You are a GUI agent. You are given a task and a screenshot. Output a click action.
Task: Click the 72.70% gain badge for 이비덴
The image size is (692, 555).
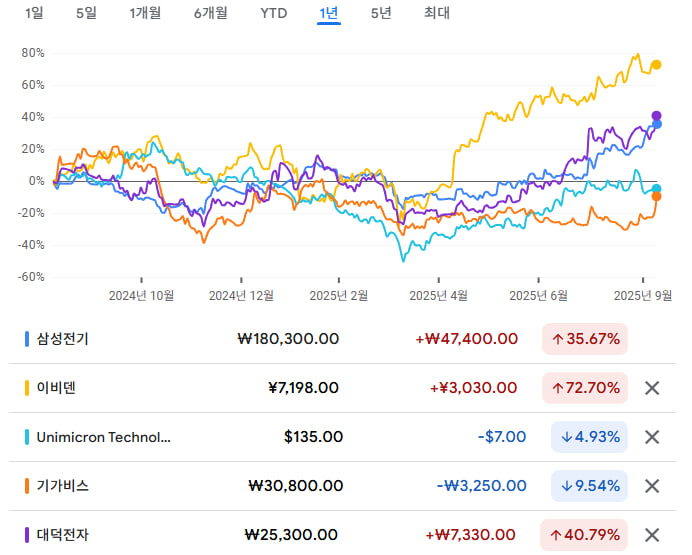coord(585,388)
